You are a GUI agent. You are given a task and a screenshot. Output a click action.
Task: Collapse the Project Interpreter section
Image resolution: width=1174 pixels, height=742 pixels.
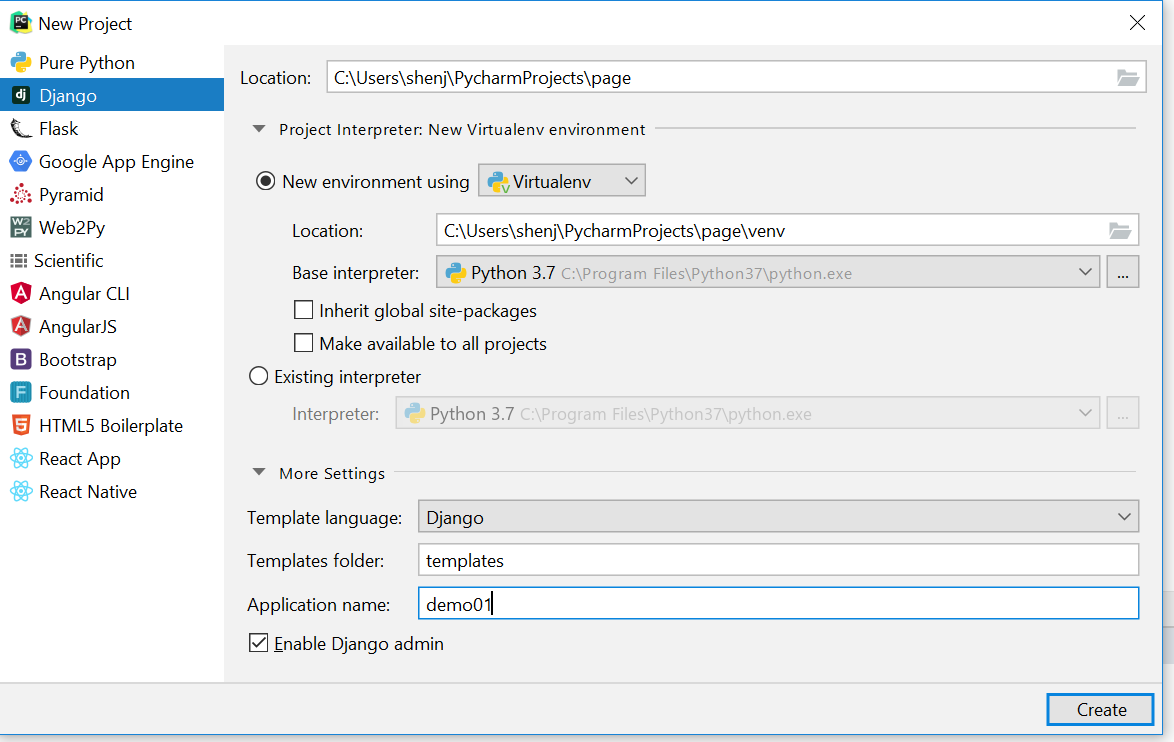(x=259, y=130)
